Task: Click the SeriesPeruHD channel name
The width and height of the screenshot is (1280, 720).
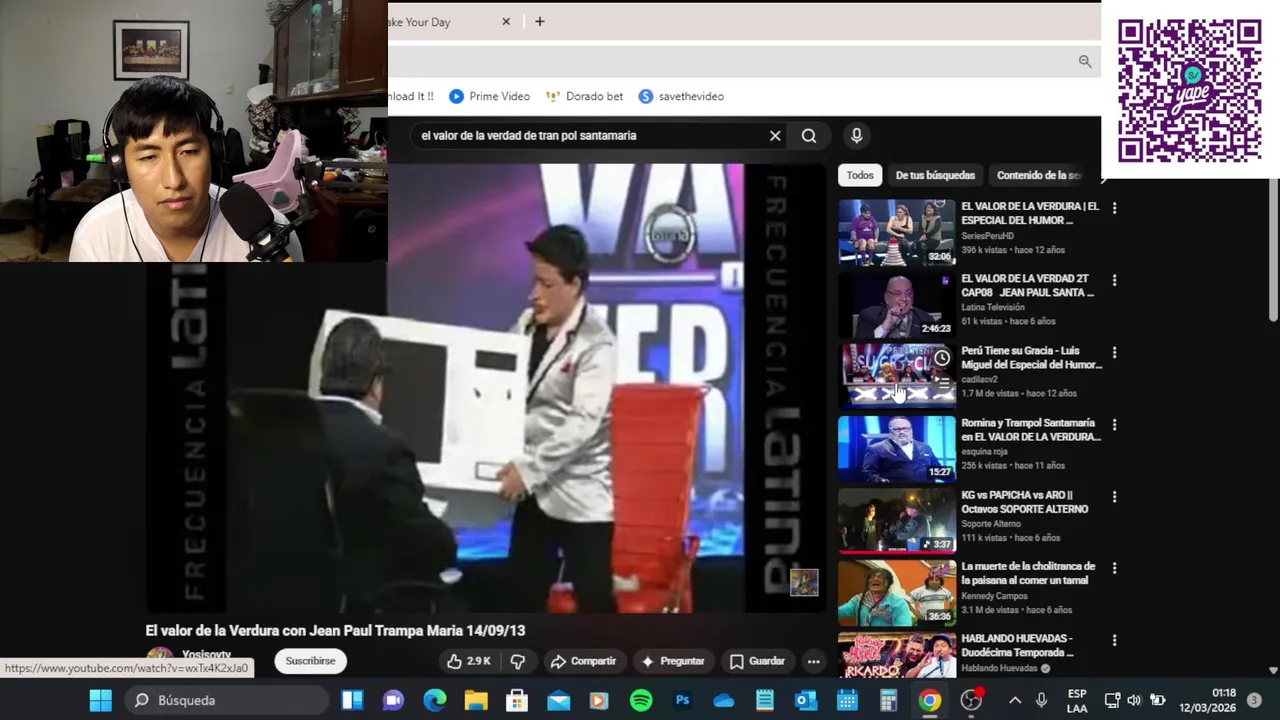Action: click(987, 236)
